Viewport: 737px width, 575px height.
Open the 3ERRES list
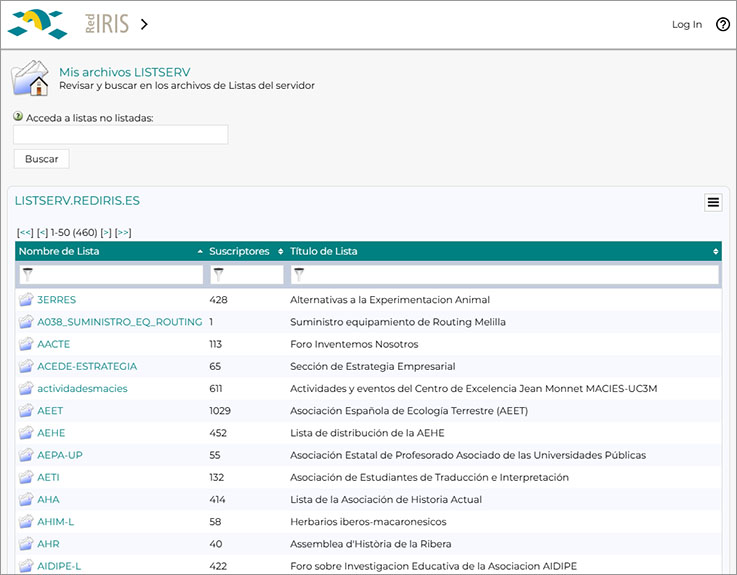point(56,300)
